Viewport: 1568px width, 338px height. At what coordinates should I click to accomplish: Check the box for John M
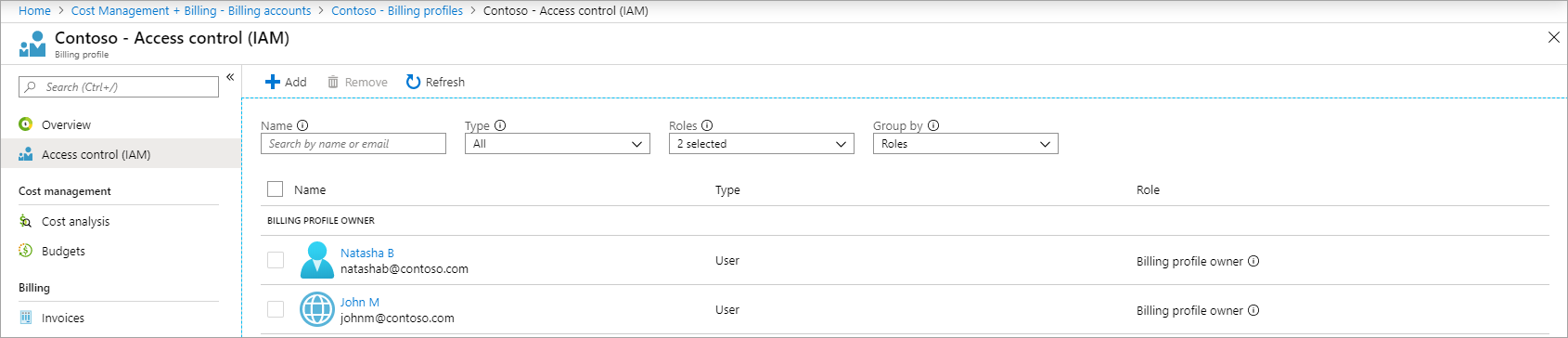276,309
